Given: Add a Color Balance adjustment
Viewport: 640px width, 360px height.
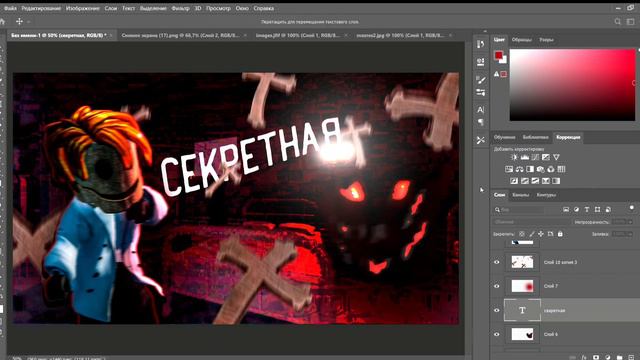Looking at the screenshot, I should (520, 169).
